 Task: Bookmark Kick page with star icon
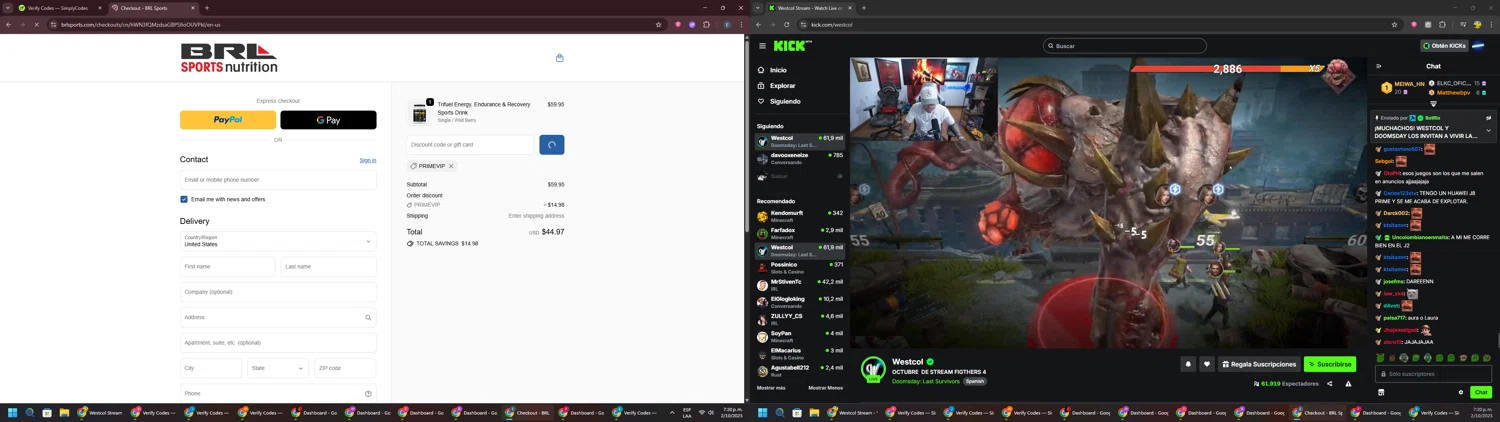pos(1394,24)
